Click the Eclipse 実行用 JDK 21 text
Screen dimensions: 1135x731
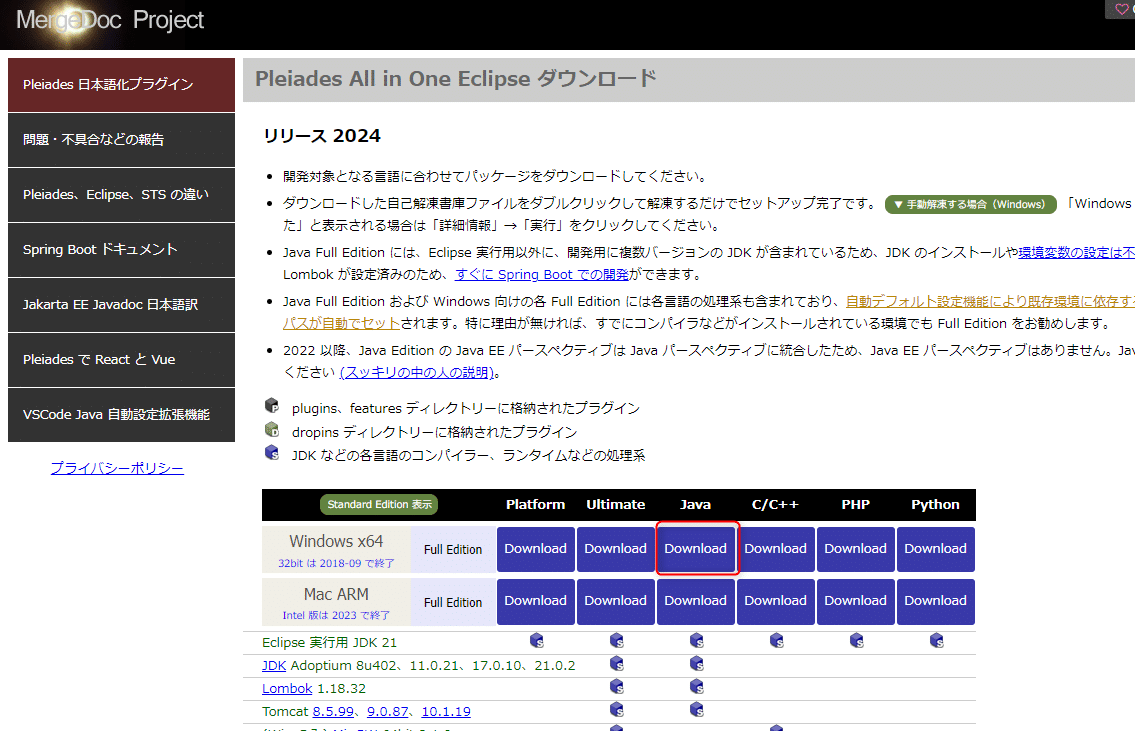[329, 643]
